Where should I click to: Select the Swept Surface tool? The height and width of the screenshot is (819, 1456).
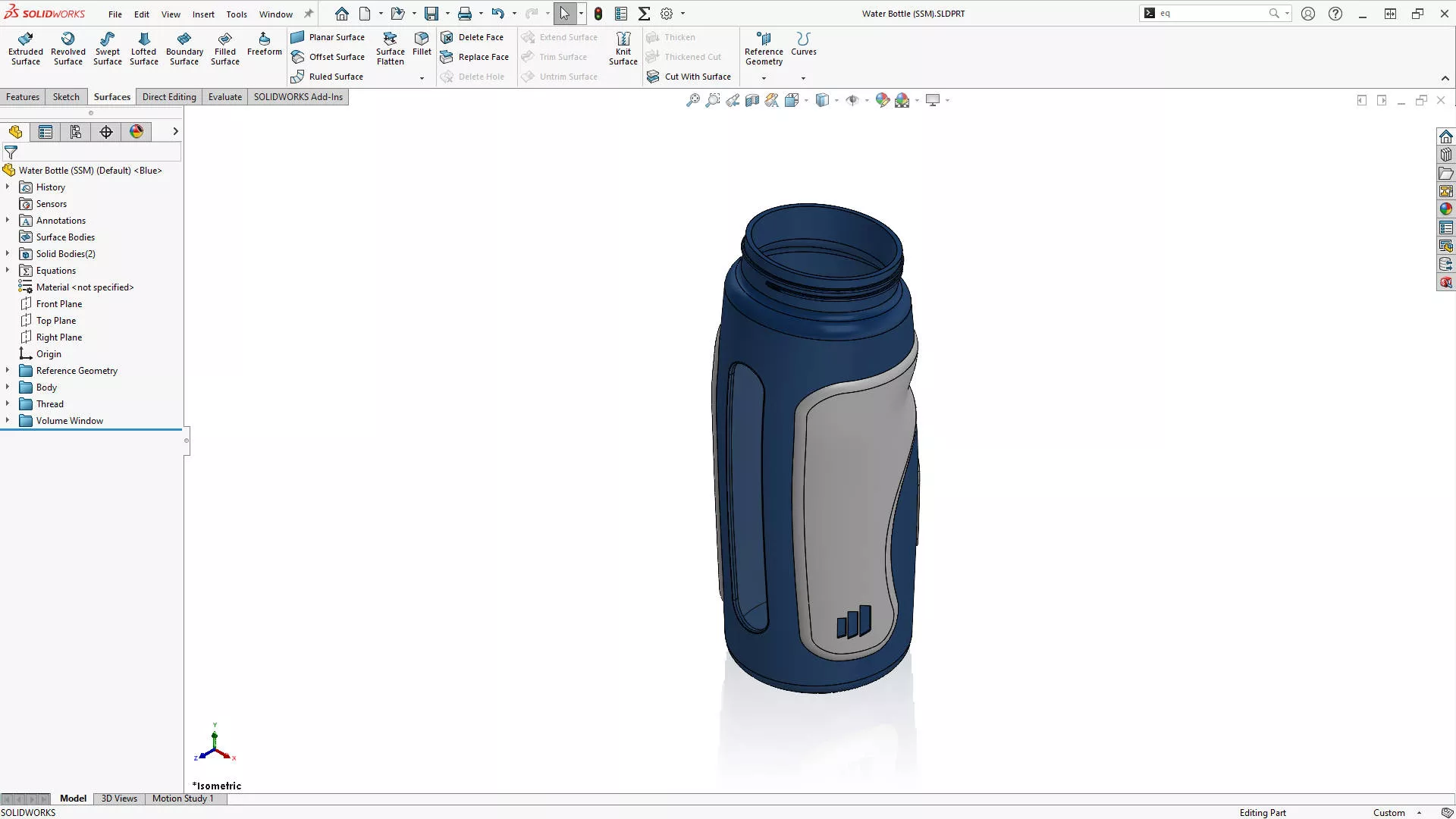tap(107, 48)
